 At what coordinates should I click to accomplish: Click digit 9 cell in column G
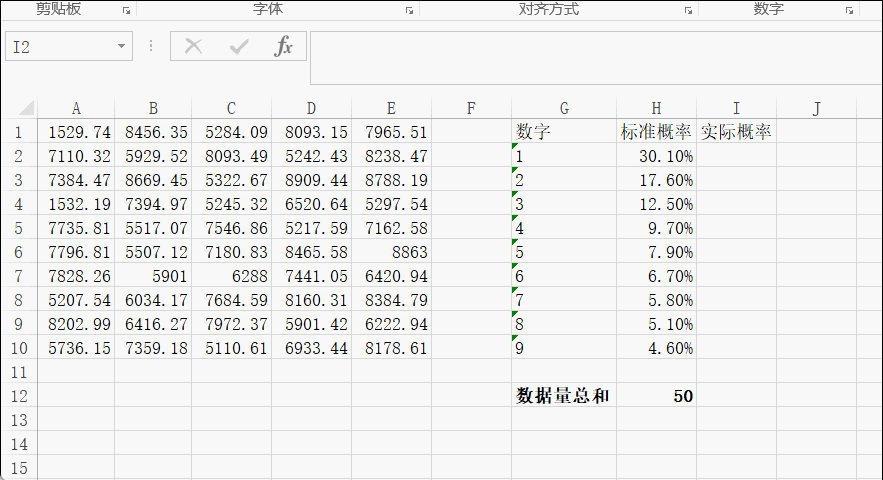pyautogui.click(x=564, y=348)
